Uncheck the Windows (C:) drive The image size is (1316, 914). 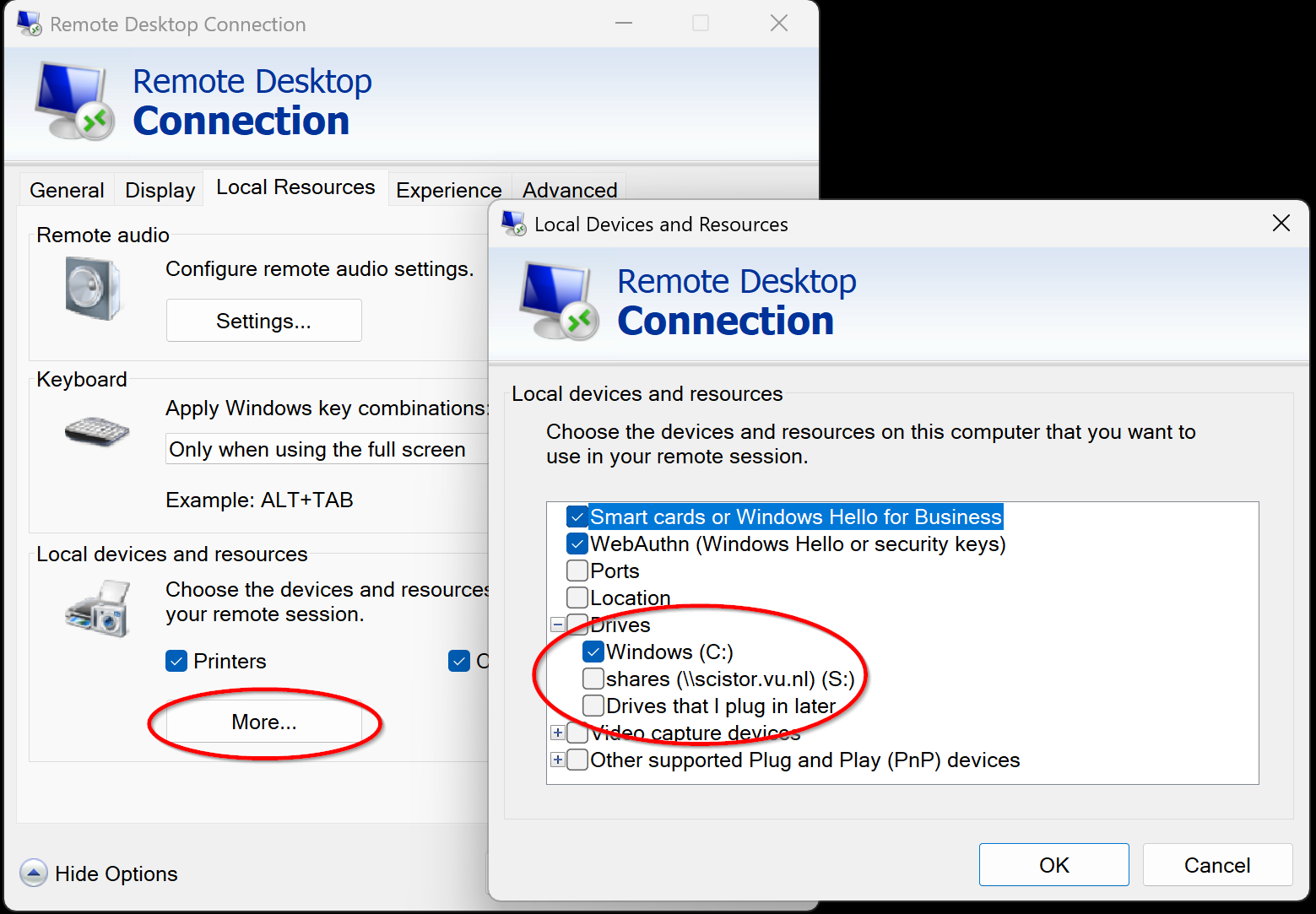click(x=593, y=652)
